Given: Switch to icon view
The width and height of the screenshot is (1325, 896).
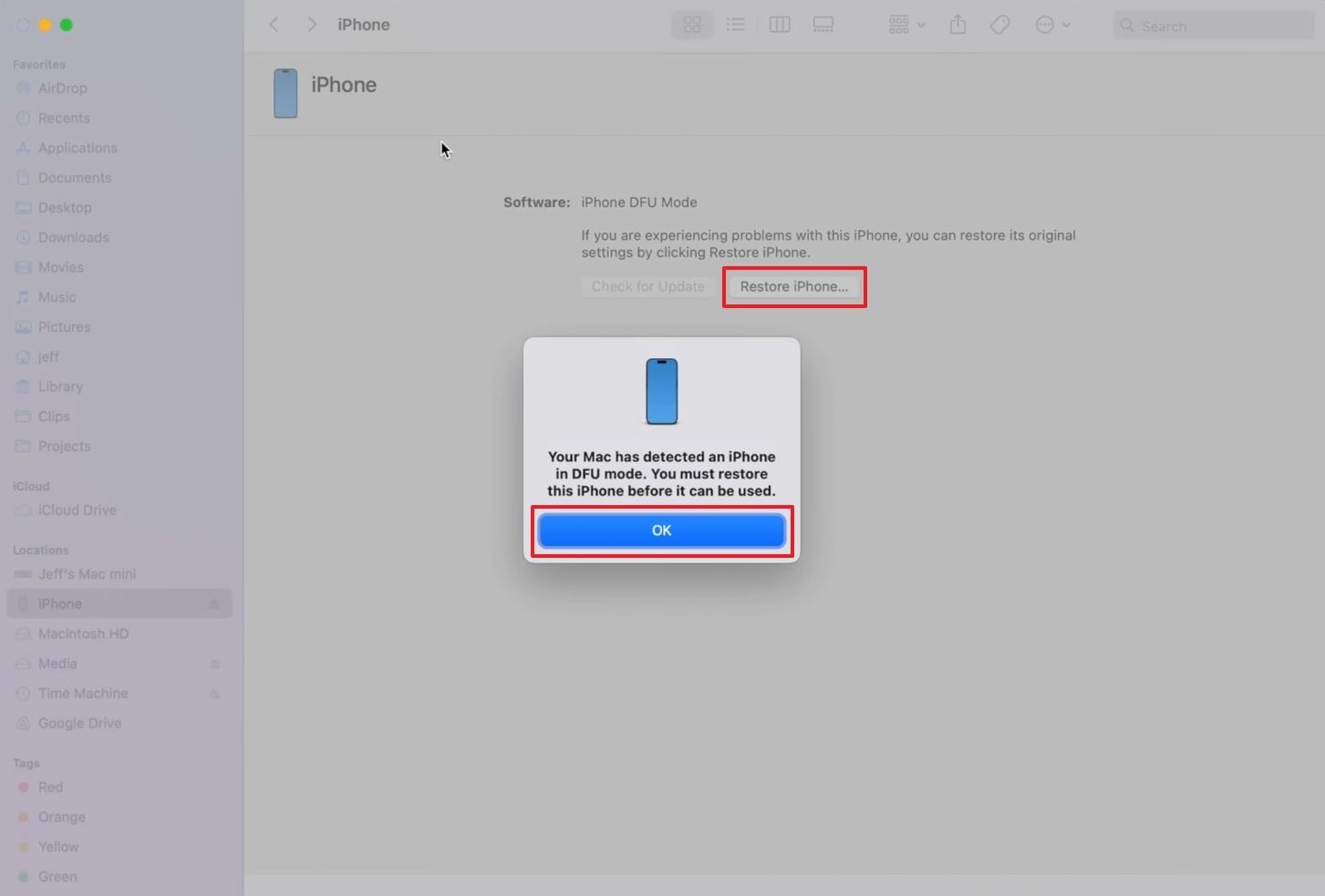Looking at the screenshot, I should pyautogui.click(x=692, y=26).
